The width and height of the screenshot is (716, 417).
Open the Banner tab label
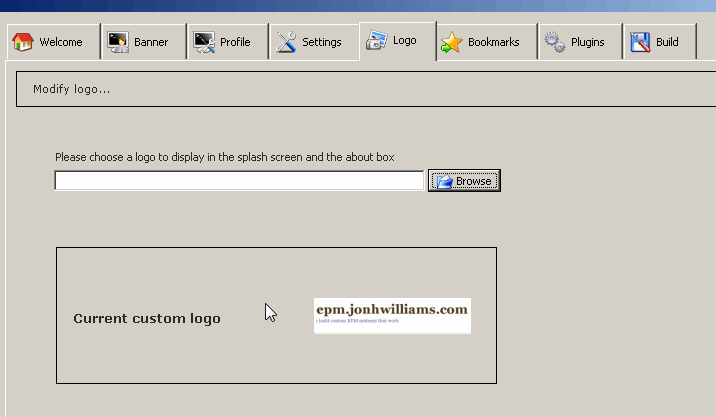(x=151, y=43)
